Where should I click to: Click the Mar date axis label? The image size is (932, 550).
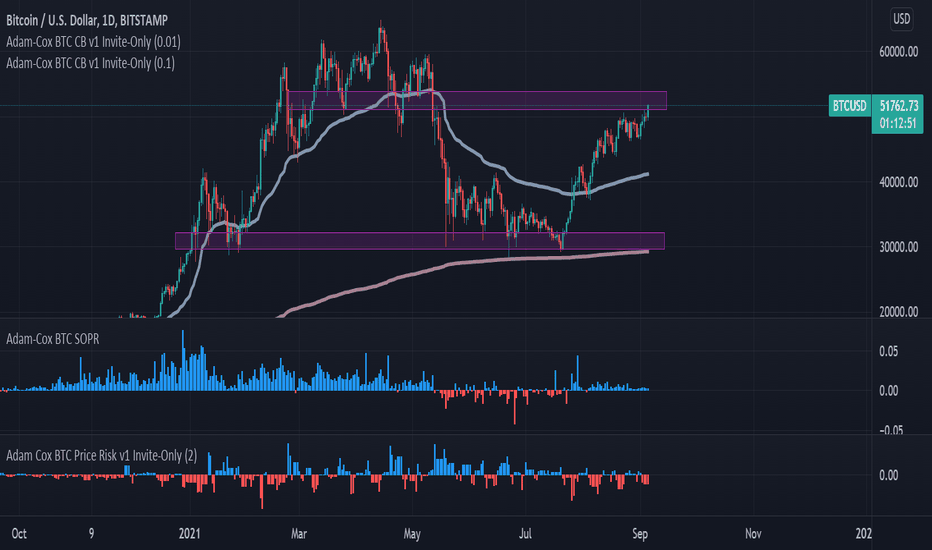click(299, 533)
